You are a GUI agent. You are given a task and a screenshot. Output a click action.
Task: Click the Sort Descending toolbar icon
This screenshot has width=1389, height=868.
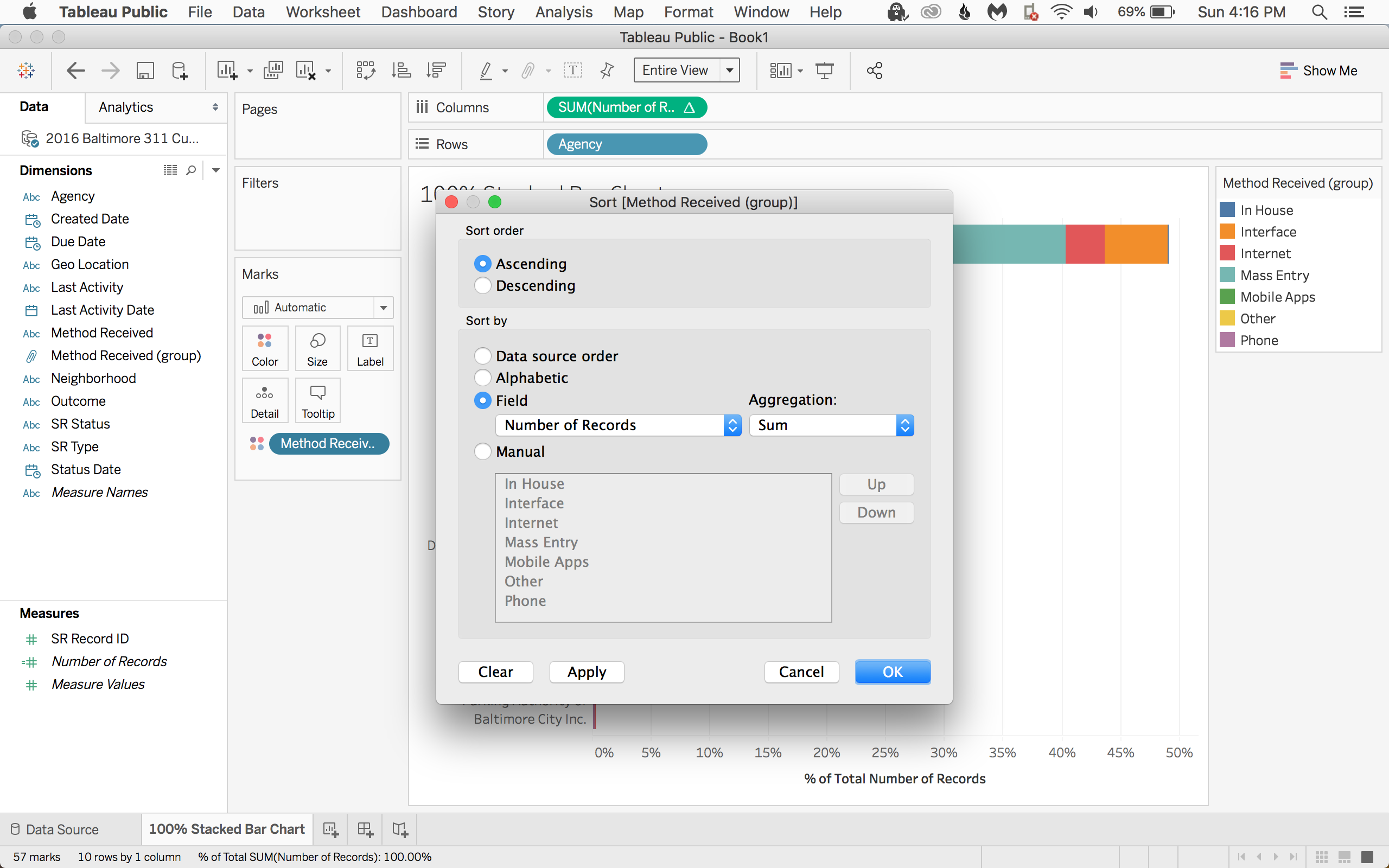pos(436,71)
